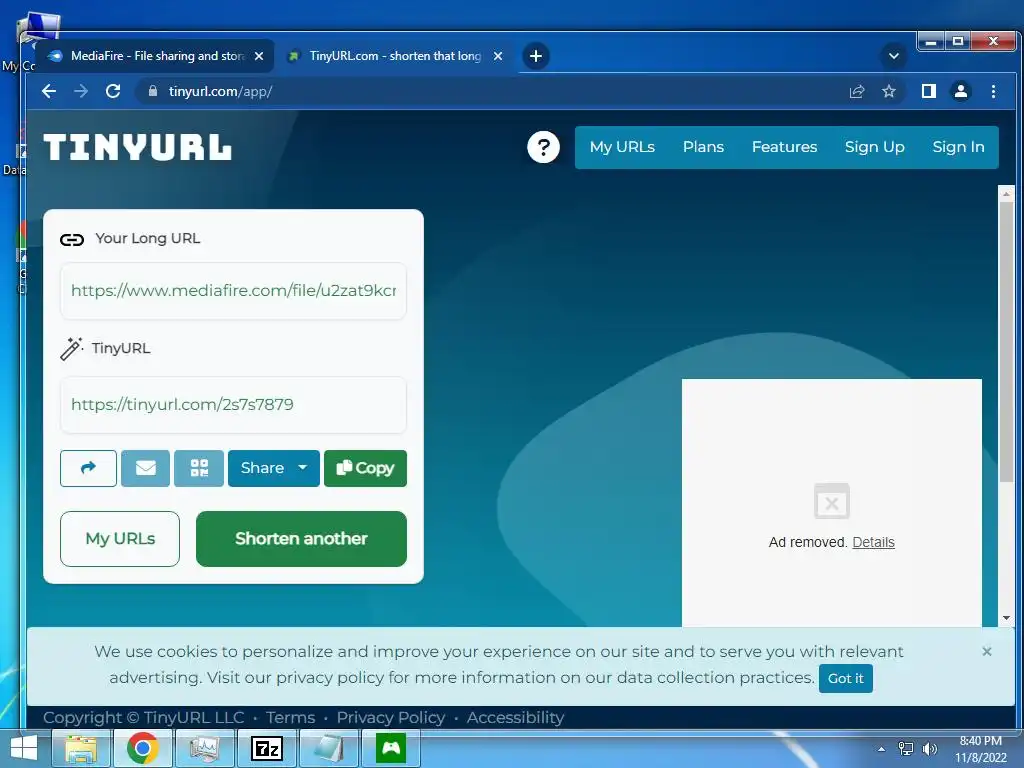The height and width of the screenshot is (768, 1024).
Task: Expand the tab search chevron
Action: pos(893,56)
